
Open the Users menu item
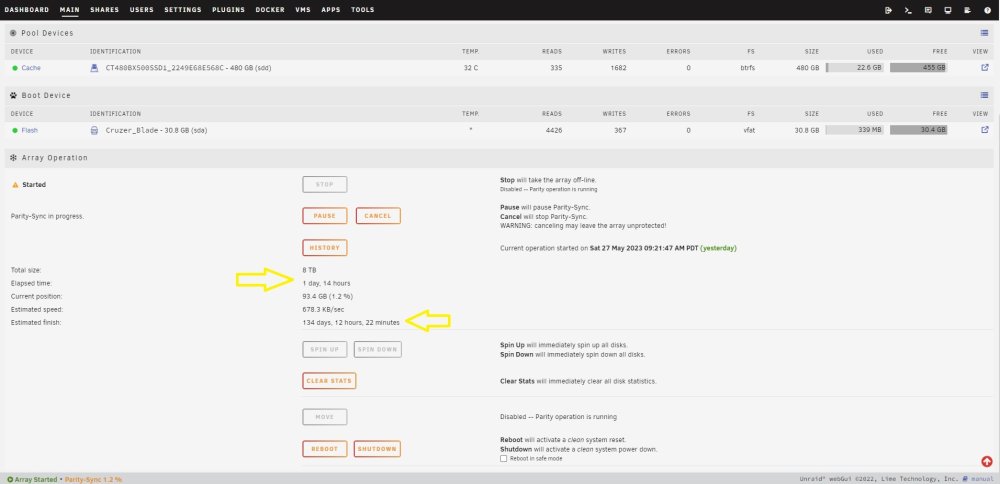point(142,10)
